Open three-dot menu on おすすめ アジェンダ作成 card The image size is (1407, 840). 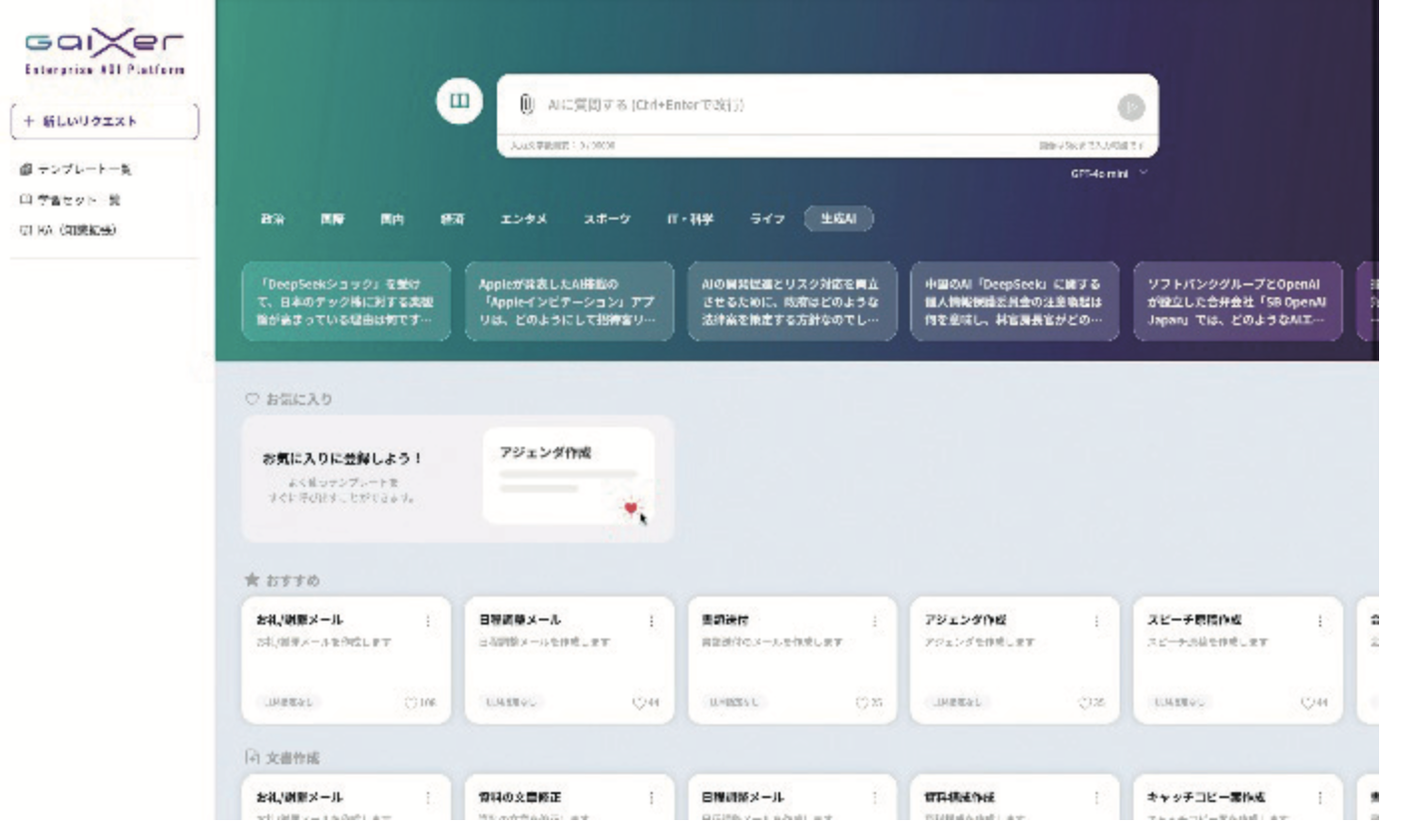[x=1097, y=622]
